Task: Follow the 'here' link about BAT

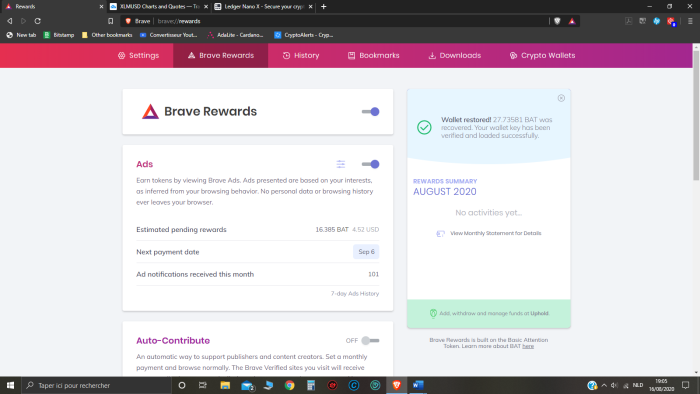Action: 528,346
